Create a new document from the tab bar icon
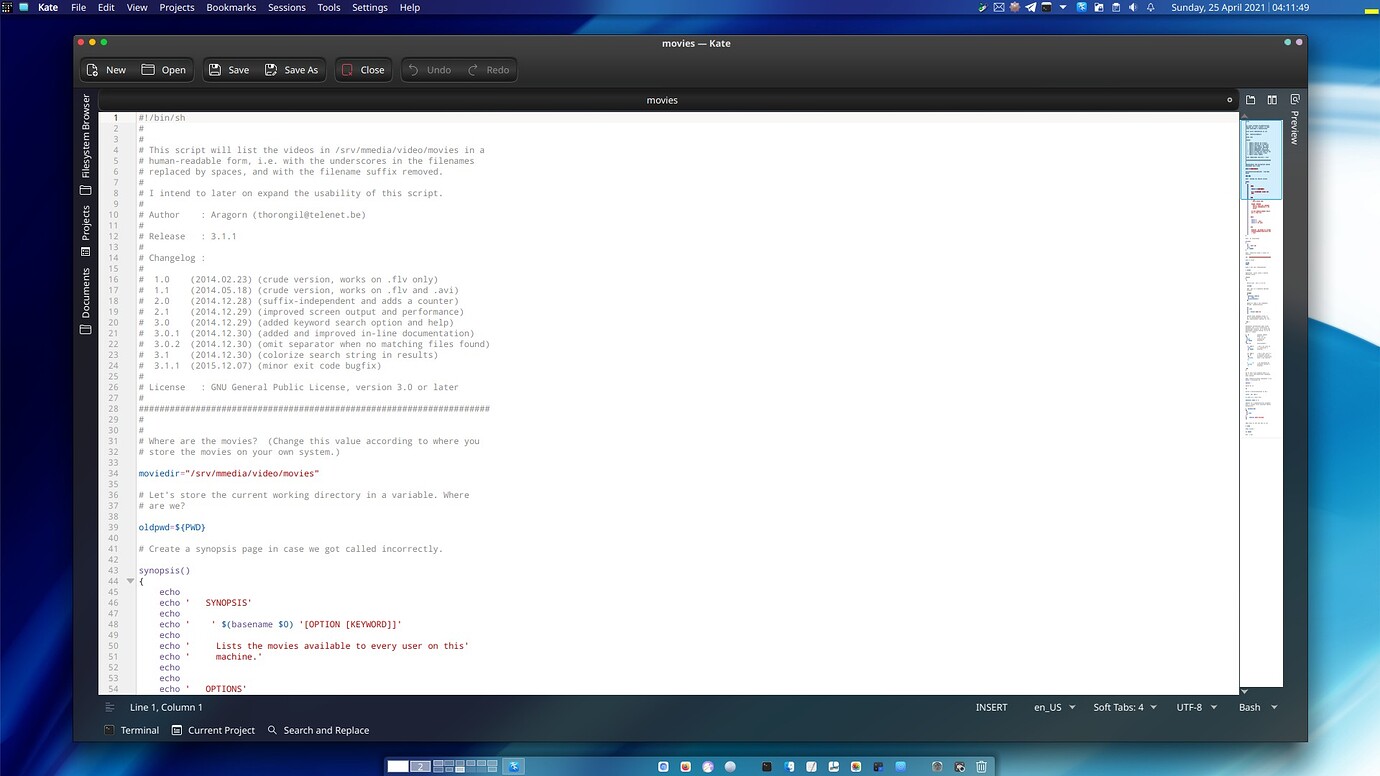The height and width of the screenshot is (776, 1380). click(x=1250, y=100)
